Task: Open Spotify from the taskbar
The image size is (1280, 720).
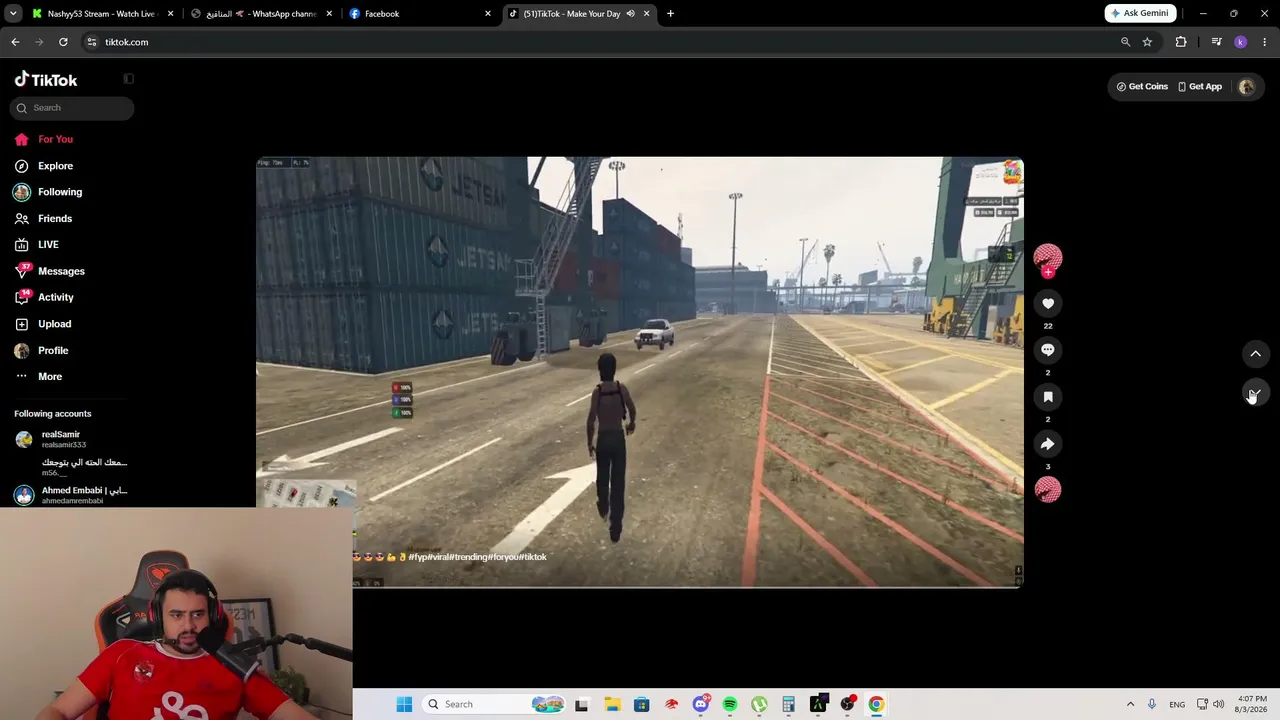Action: (x=730, y=704)
